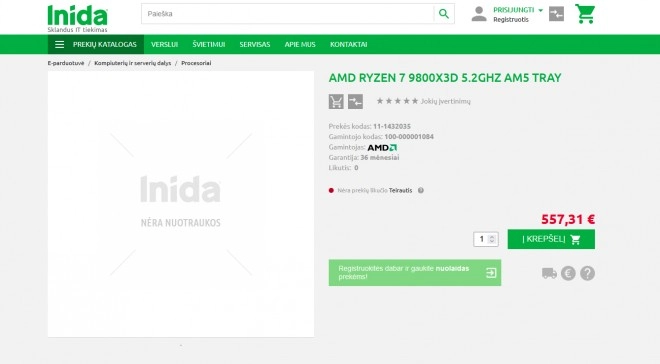The width and height of the screenshot is (660, 364).
Task: Focus the Paieška search field
Action: point(288,14)
